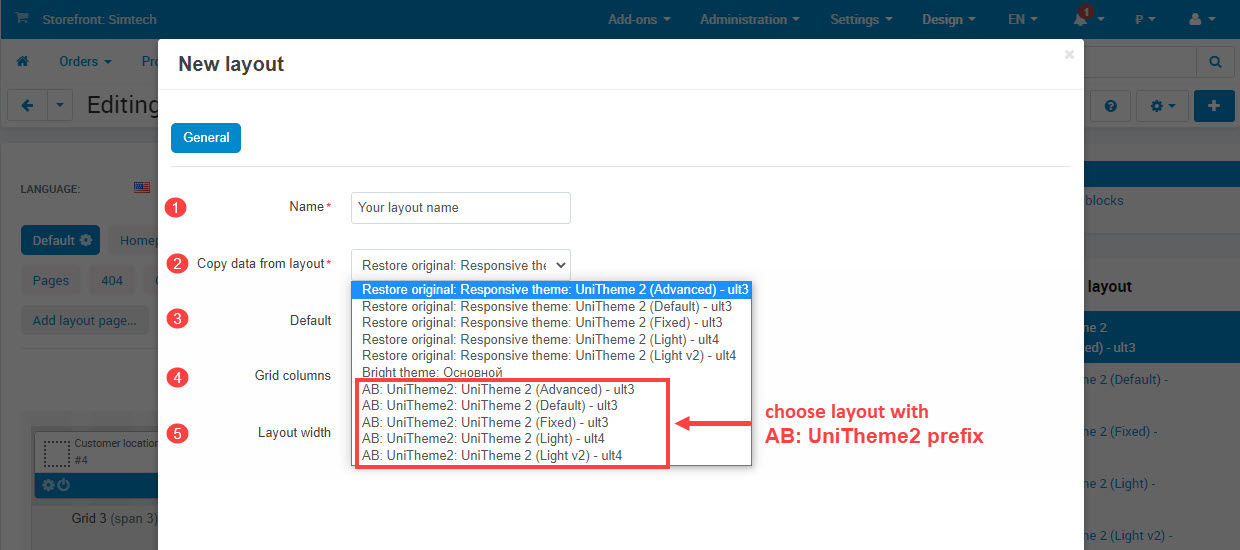Viewport: 1240px width, 550px height.
Task: Choose AB: UniTheme2 (Advanced) - ult3 option
Action: [x=551, y=389]
